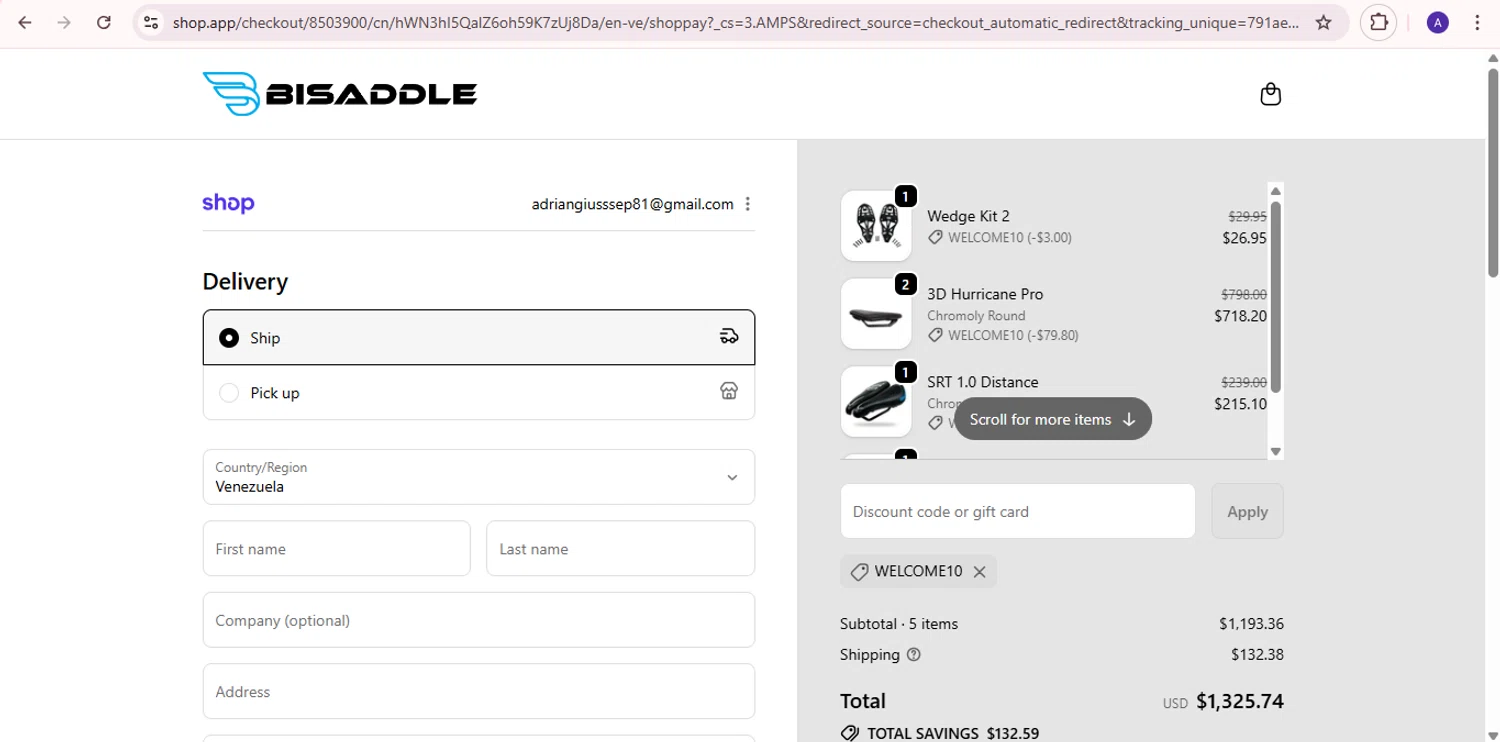Screen dimensions: 1500x742
Task: Click the Scroll for more items button
Action: 1053,419
